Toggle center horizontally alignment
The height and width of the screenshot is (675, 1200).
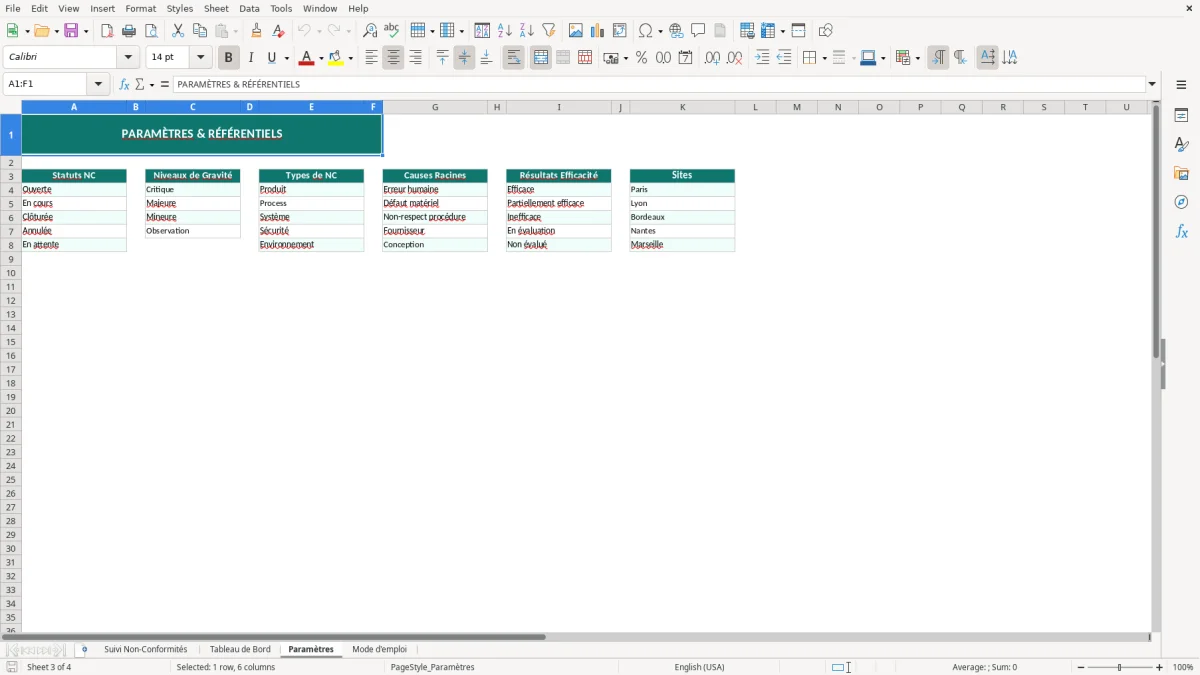click(393, 58)
